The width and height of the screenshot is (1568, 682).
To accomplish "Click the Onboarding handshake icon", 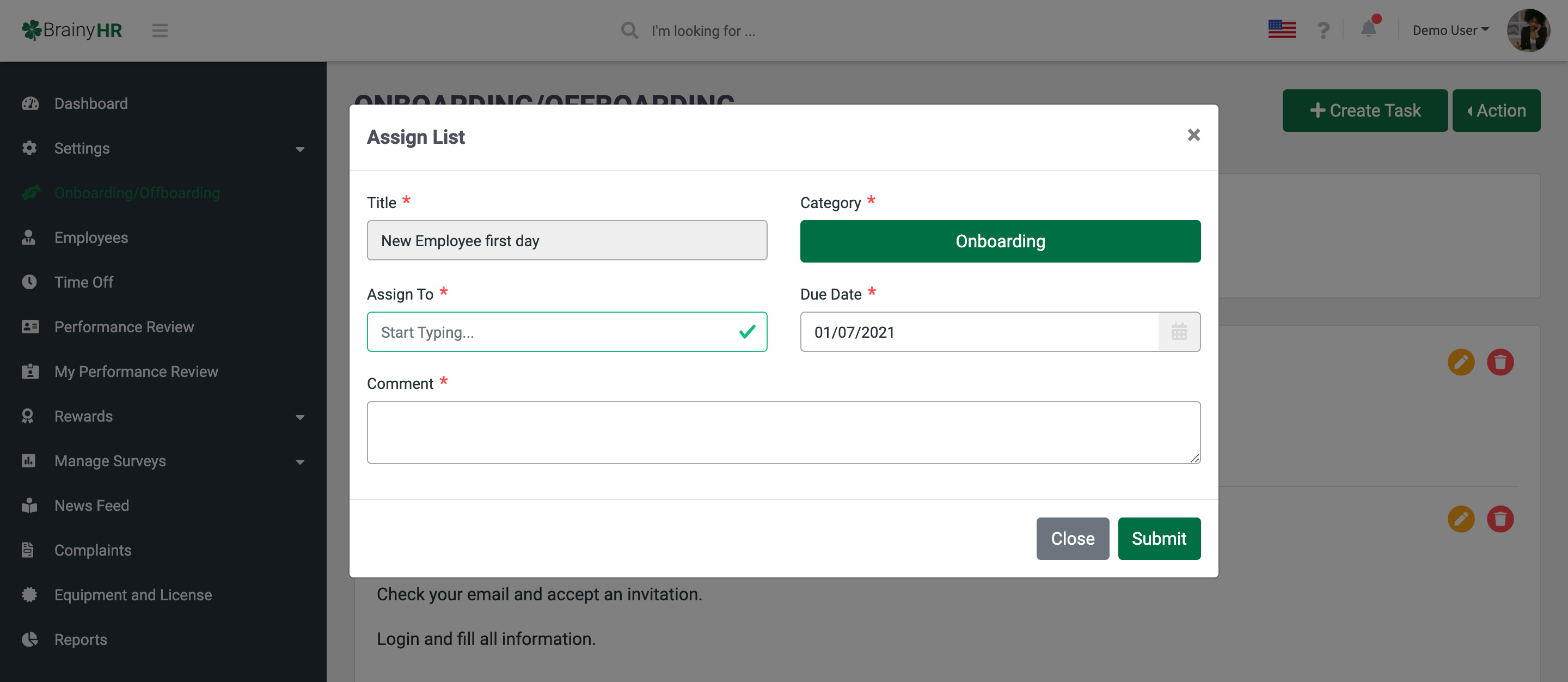I will (x=31, y=193).
